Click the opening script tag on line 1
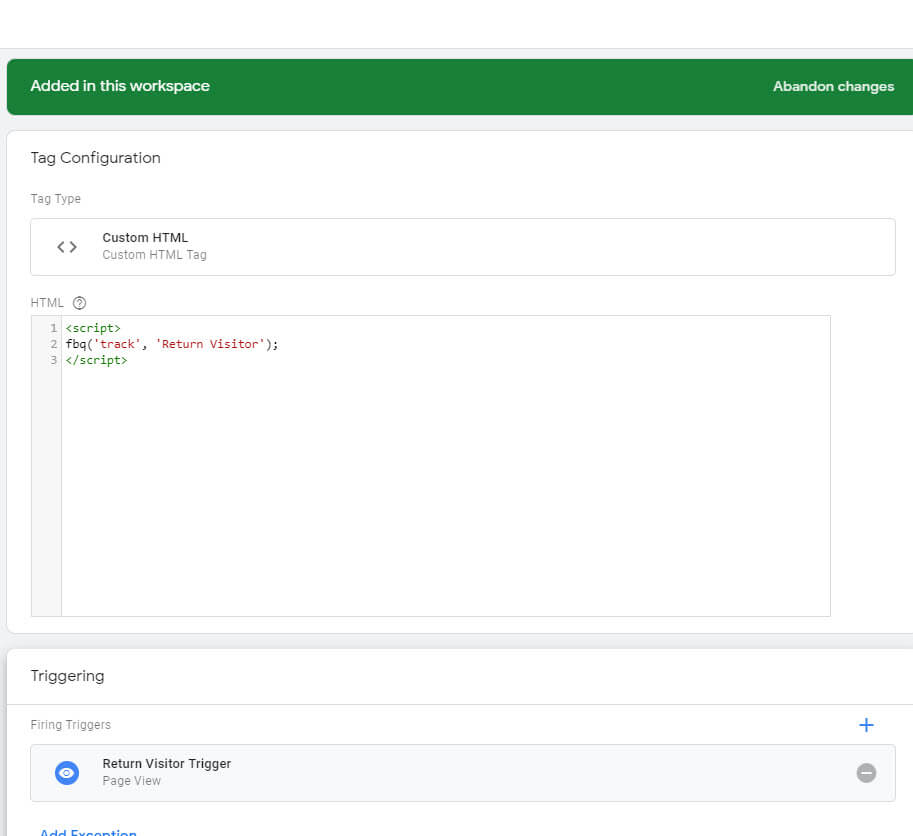The height and width of the screenshot is (836, 913). point(93,328)
